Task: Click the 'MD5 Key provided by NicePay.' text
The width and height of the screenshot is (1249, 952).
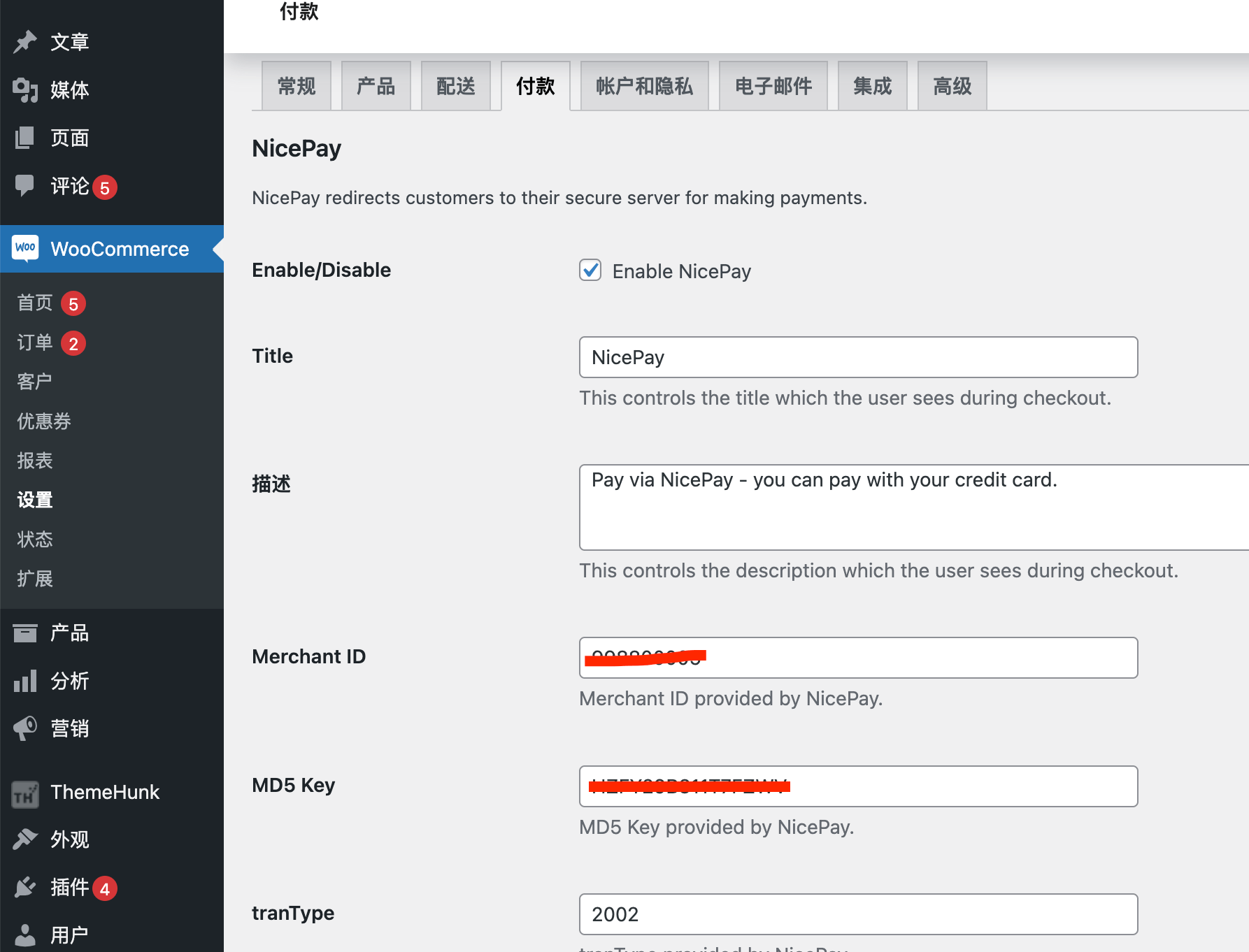Action: coord(717,827)
